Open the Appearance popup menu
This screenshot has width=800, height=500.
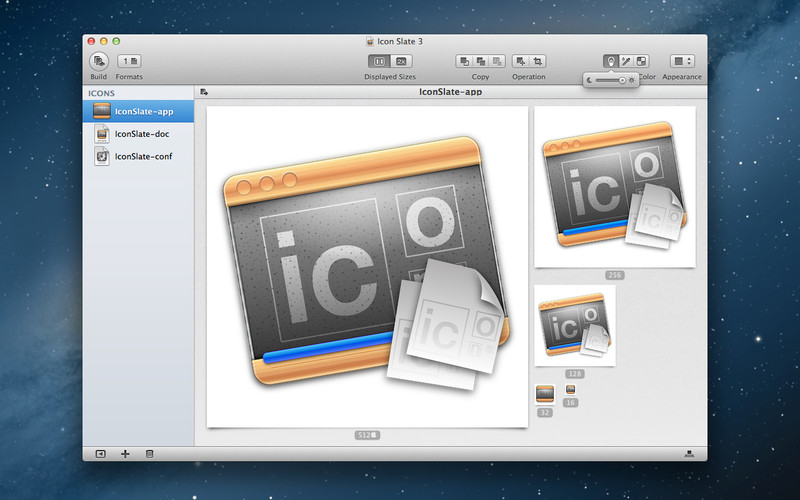pos(682,61)
